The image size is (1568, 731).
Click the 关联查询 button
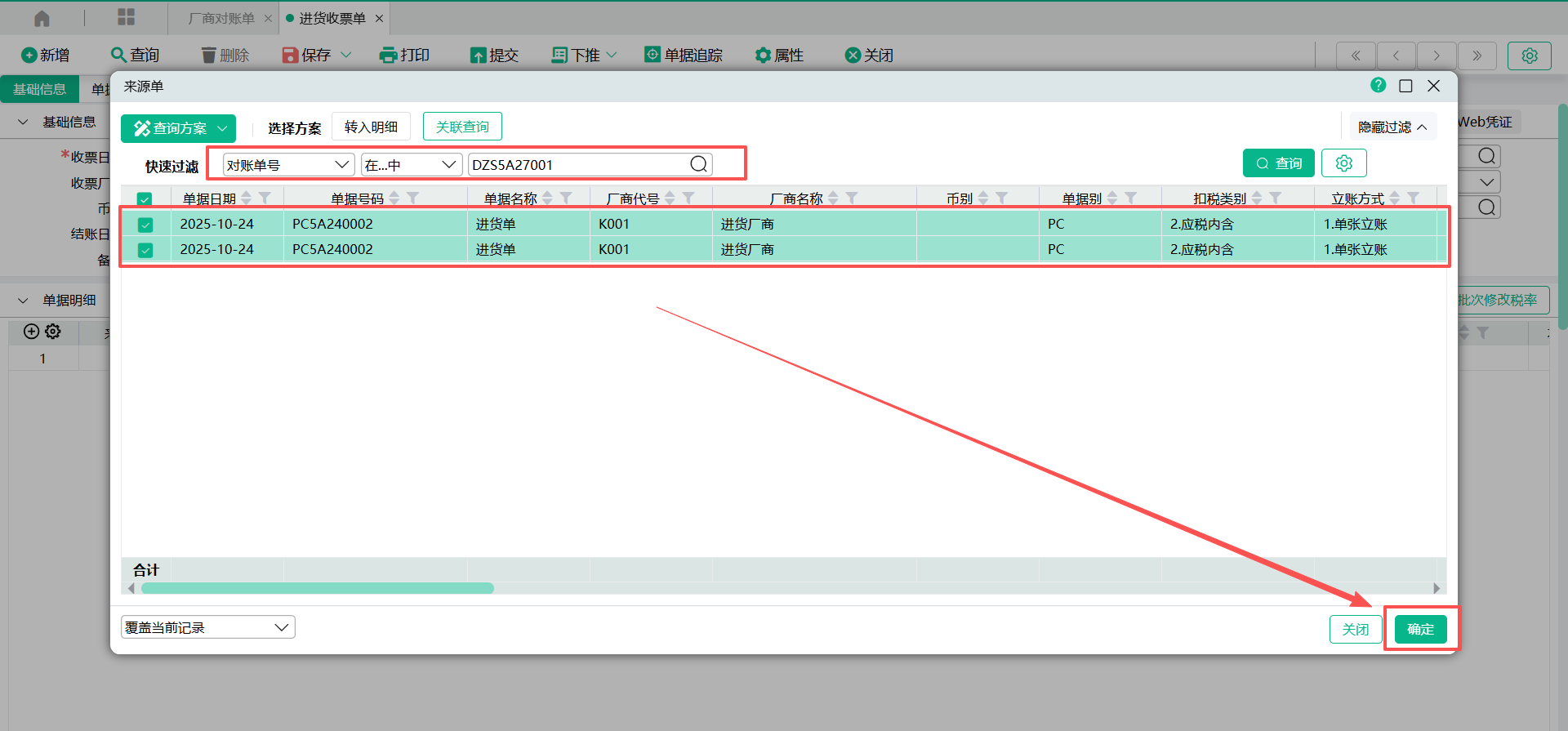[462, 127]
